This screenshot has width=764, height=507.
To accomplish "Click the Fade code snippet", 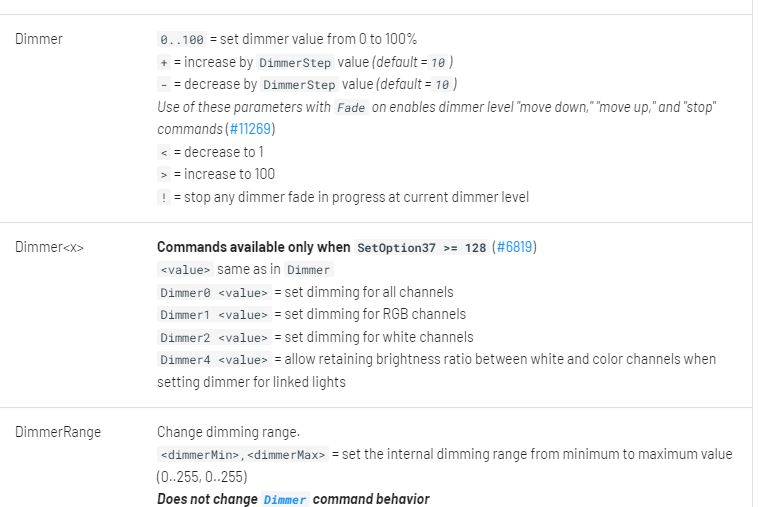I will (351, 107).
